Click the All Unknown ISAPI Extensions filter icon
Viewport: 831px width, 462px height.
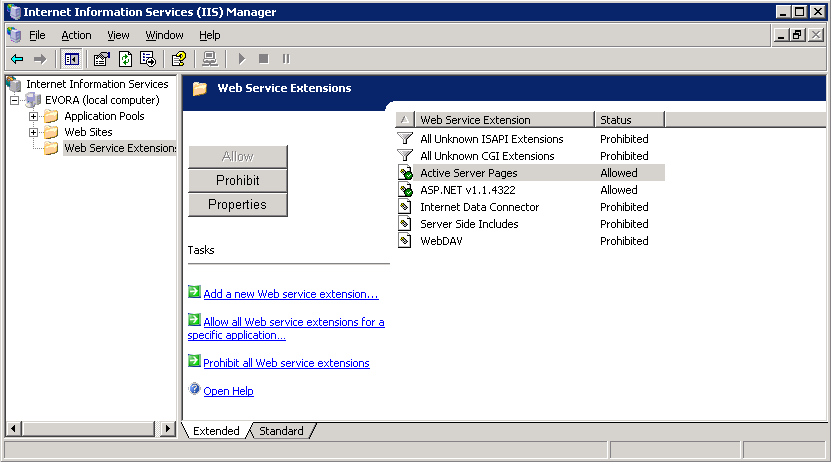coord(405,139)
